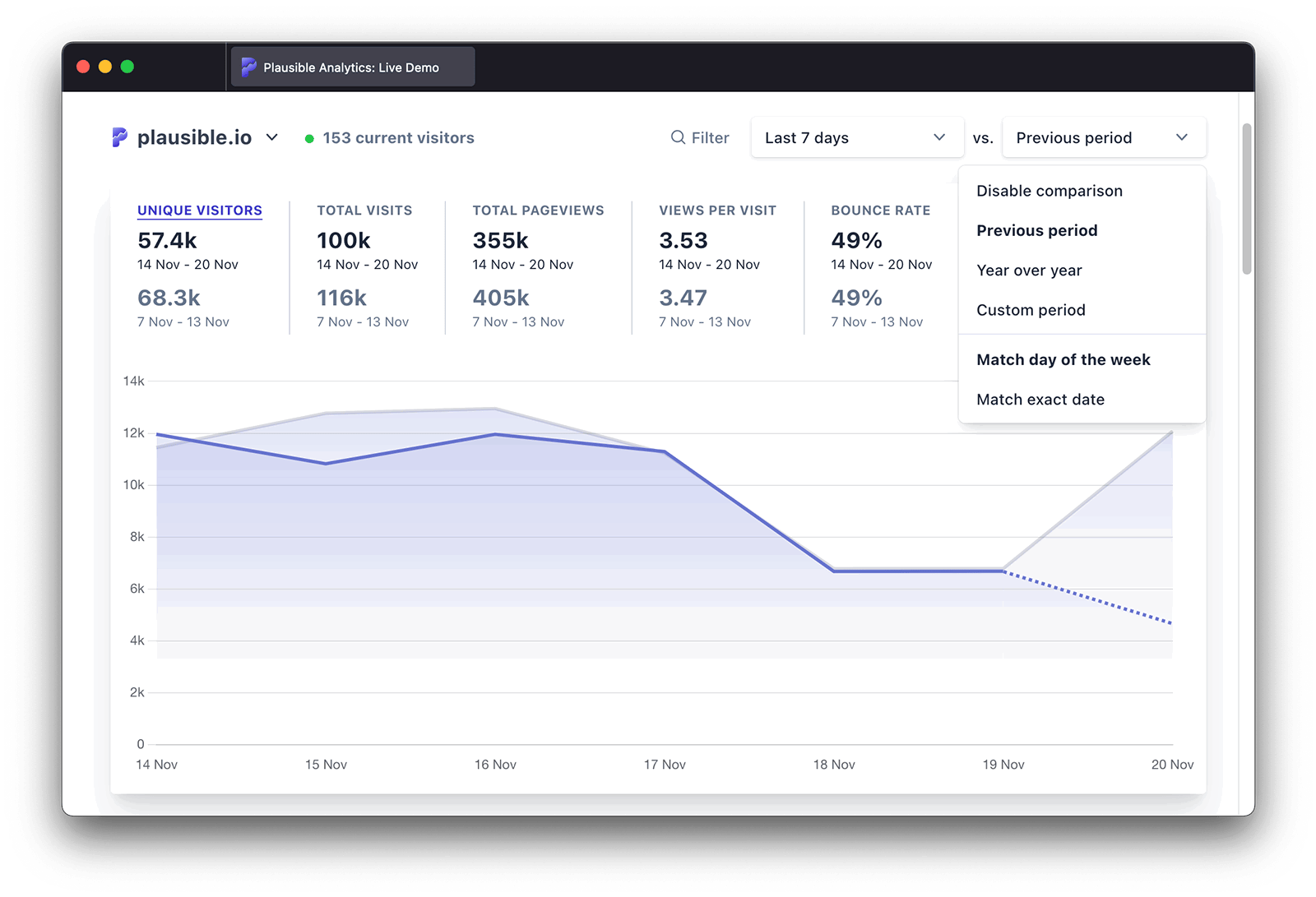Screen dimensions: 1316x897
Task: Select the 'Total Pageviews' metric
Action: tap(538, 210)
